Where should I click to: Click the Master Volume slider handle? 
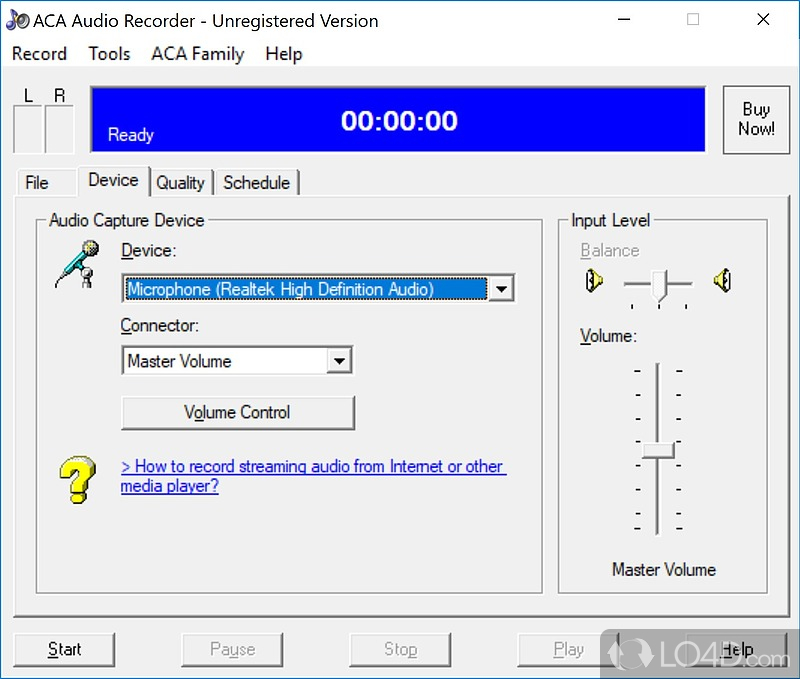pos(658,449)
